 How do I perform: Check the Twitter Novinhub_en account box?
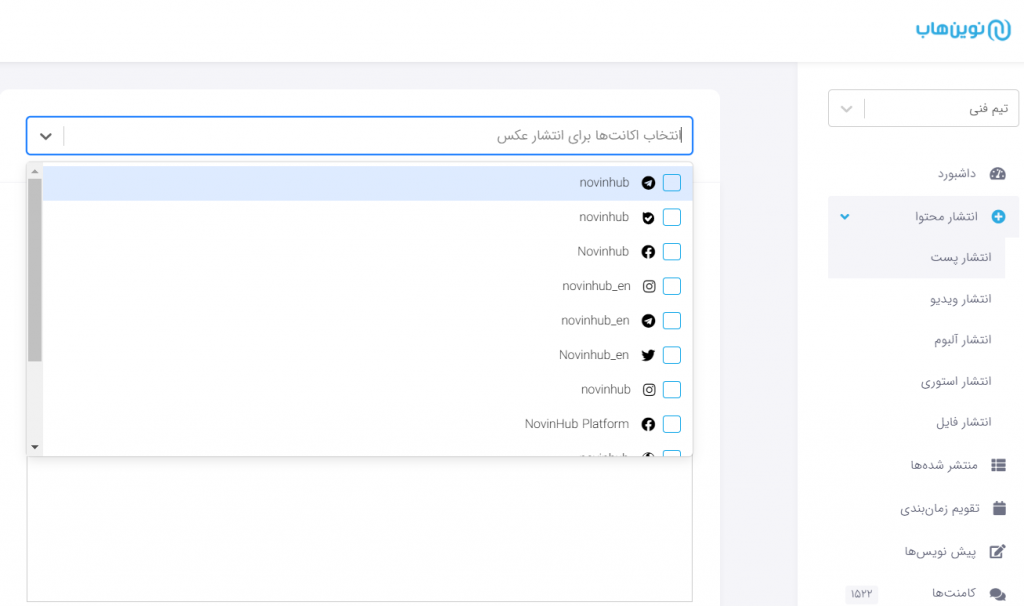(671, 355)
